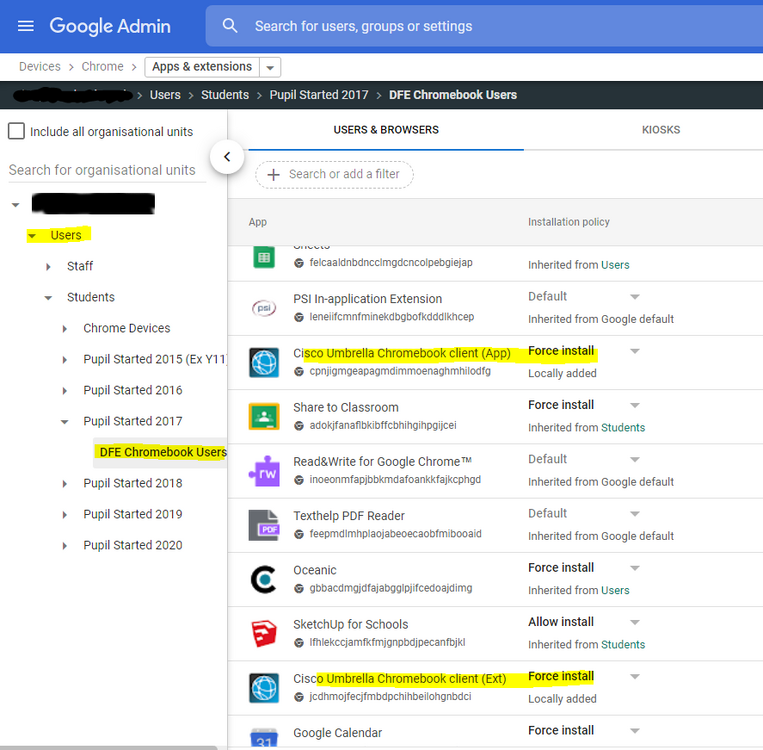Click the Cisco Umbrella (App) globe icon

264,363
